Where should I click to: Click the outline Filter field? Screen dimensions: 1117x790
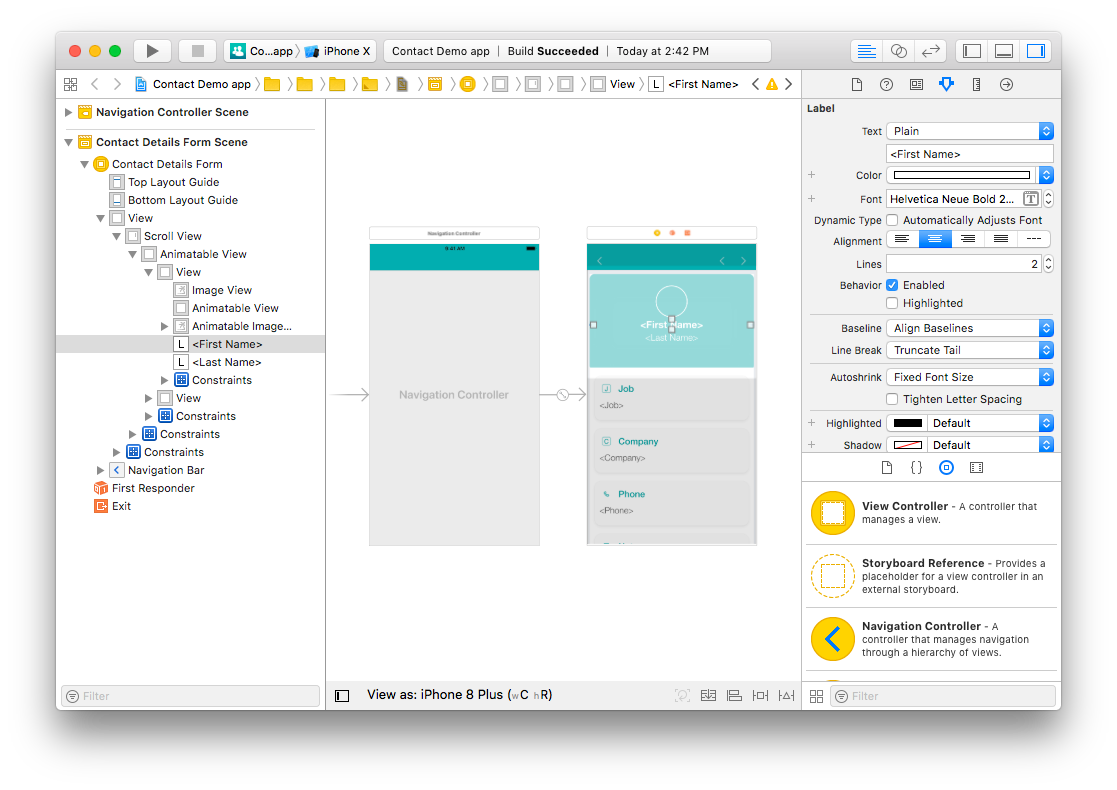(x=190, y=696)
